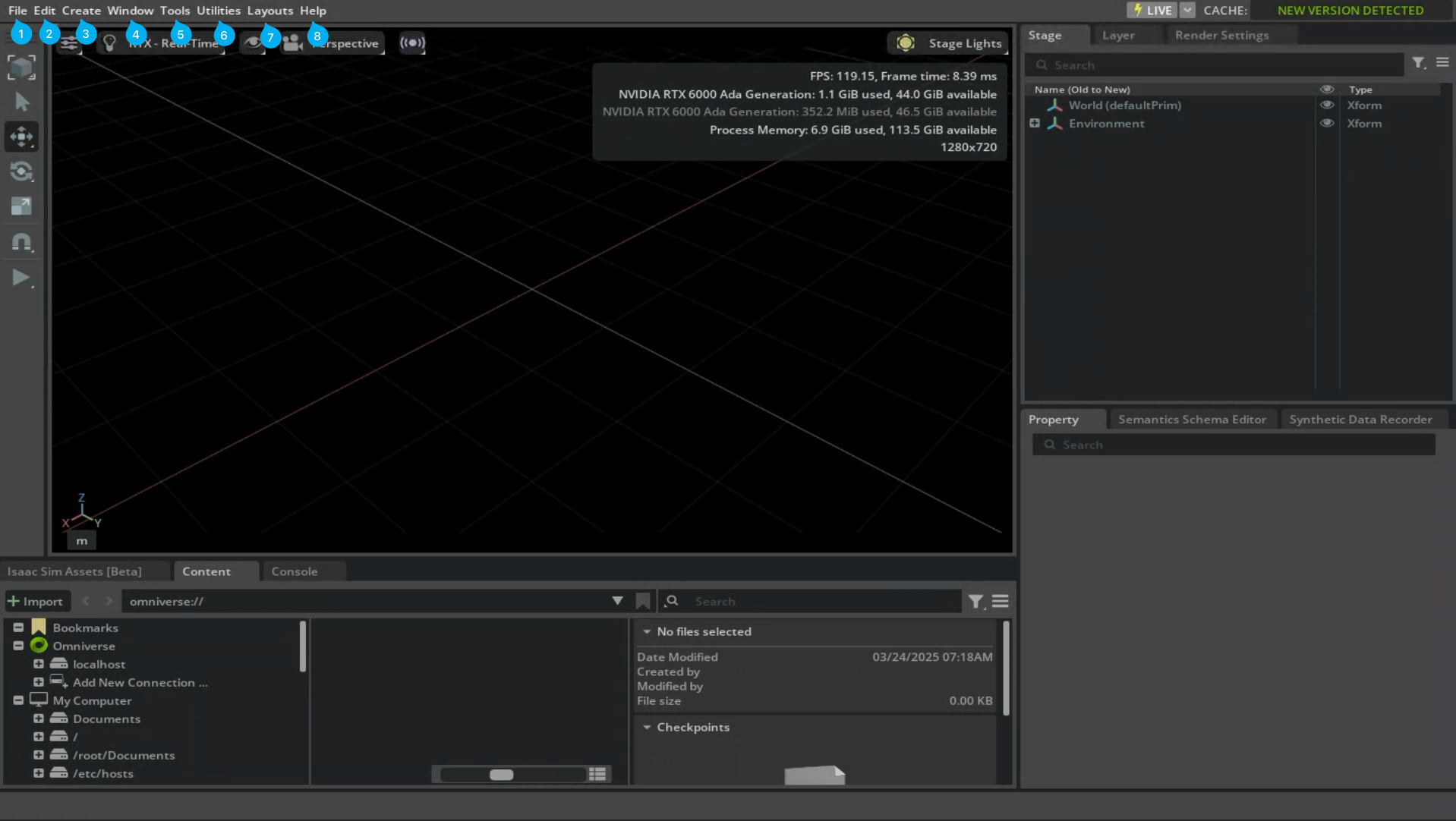
Task: Open the Edit menu
Action: point(44,11)
